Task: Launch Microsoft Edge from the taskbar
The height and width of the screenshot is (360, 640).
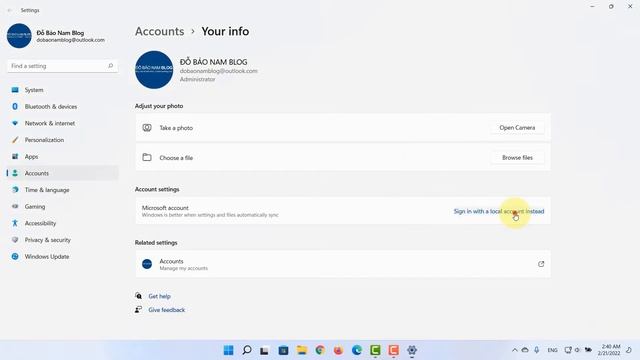Action: (357, 350)
